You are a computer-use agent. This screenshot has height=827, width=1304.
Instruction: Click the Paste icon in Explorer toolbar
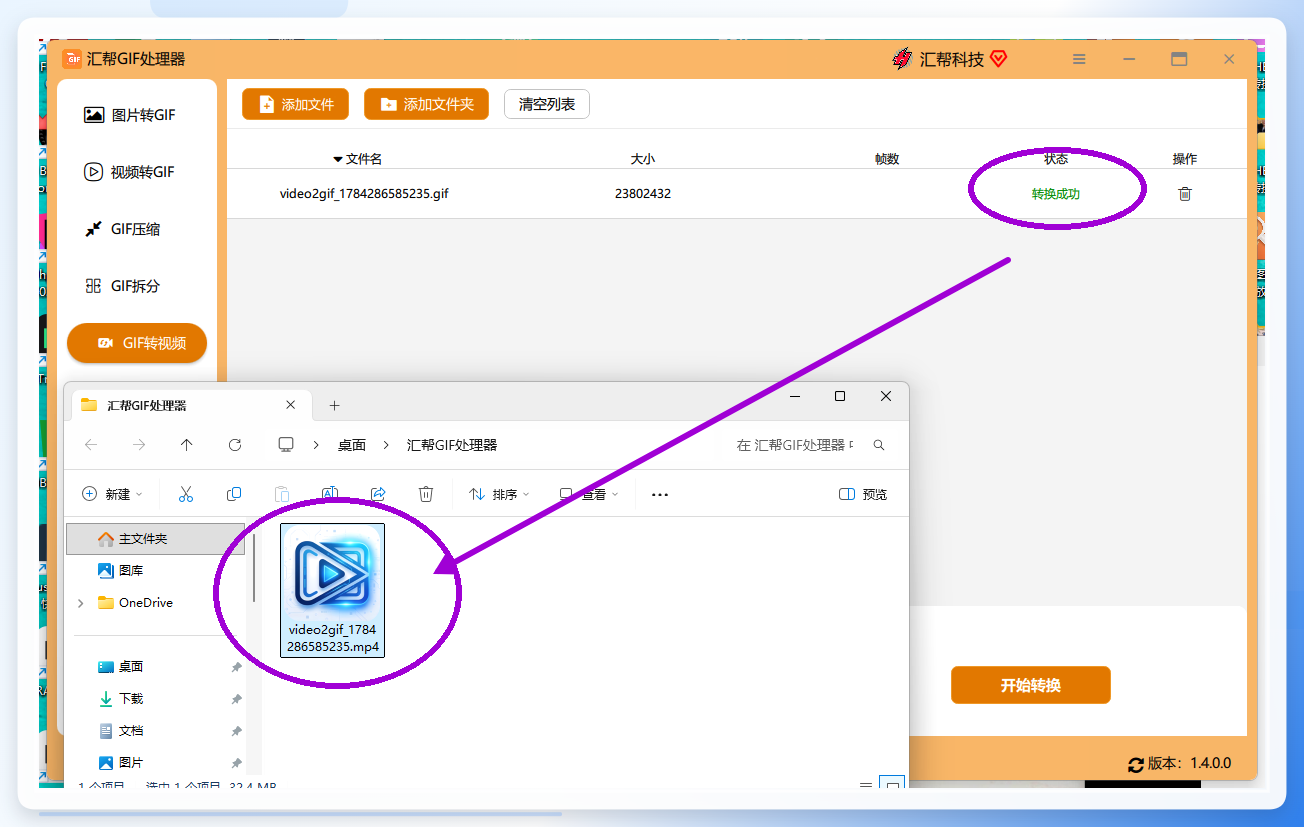point(282,494)
